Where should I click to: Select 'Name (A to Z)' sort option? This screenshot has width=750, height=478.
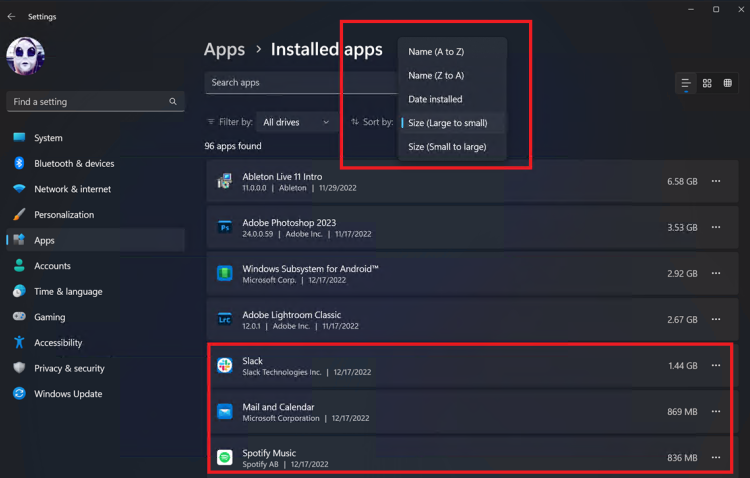coord(436,51)
